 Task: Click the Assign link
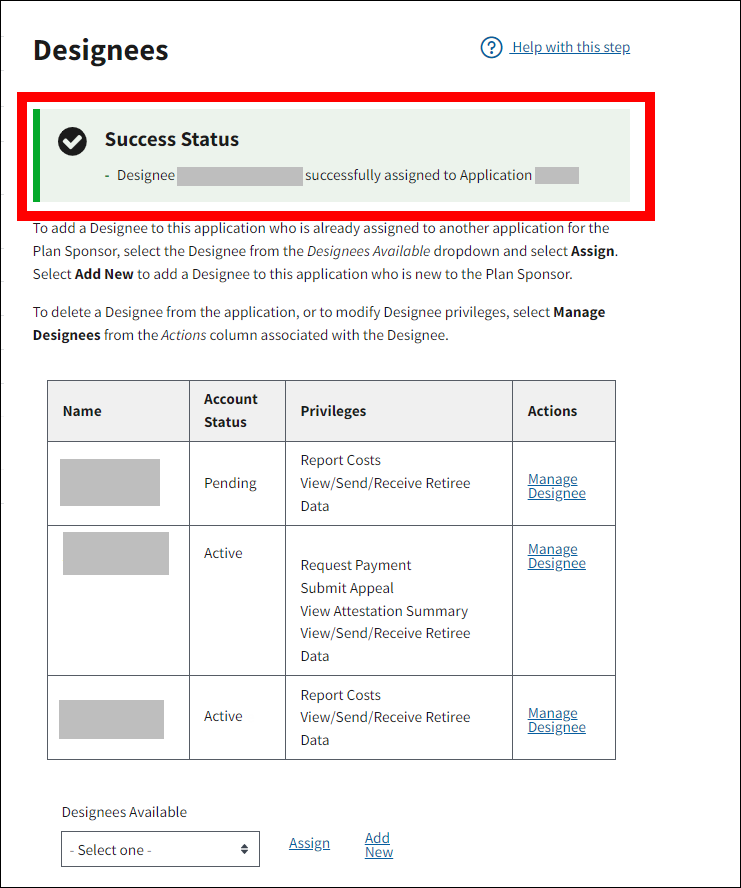[309, 843]
